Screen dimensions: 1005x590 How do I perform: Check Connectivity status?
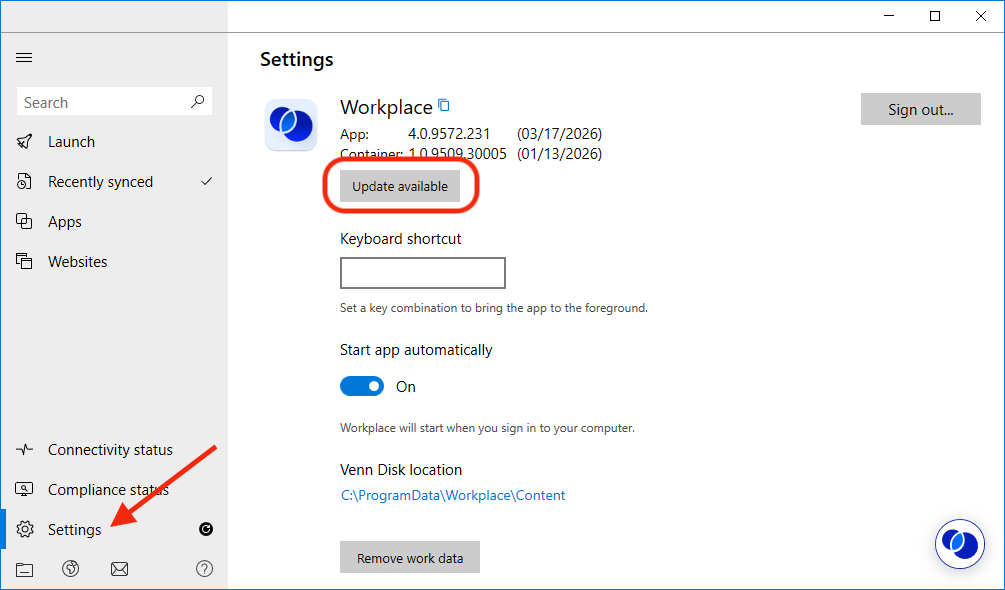110,449
